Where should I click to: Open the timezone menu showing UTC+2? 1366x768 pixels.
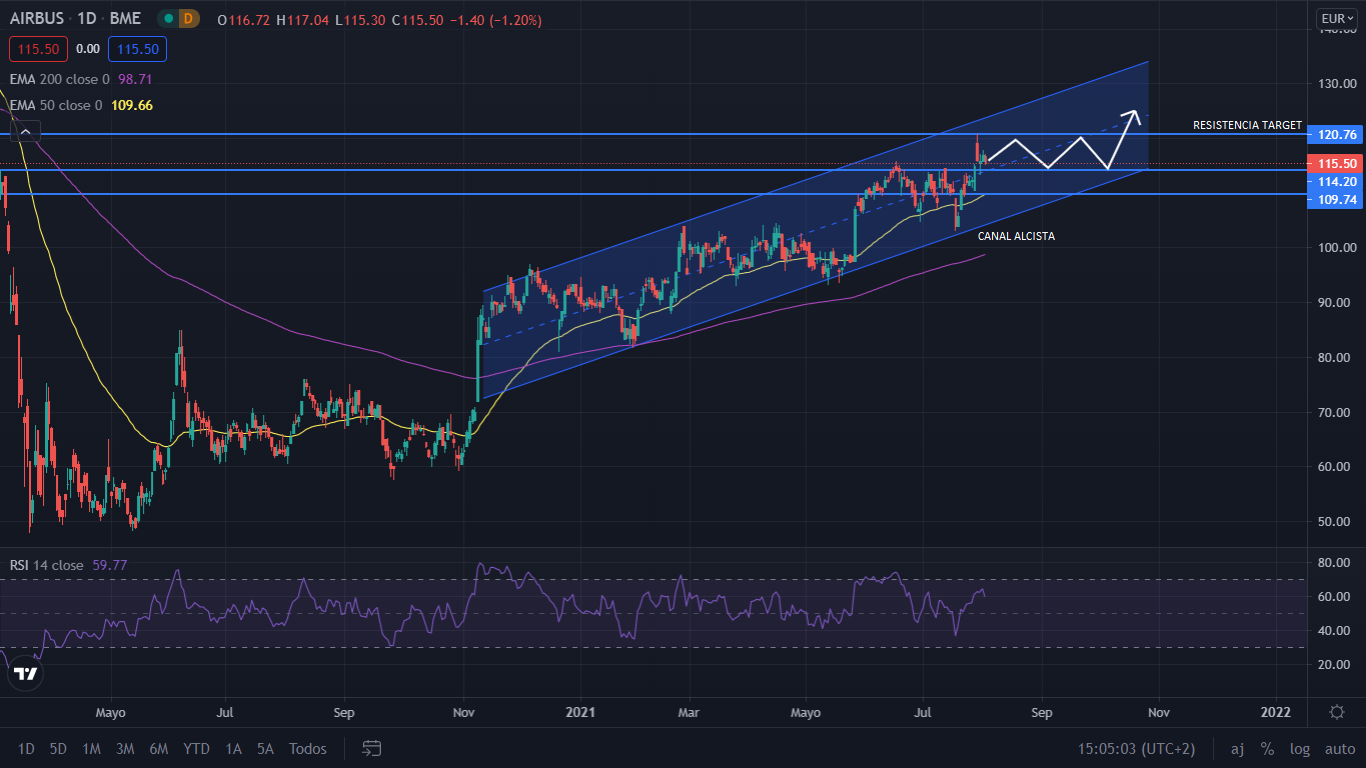pos(1136,748)
